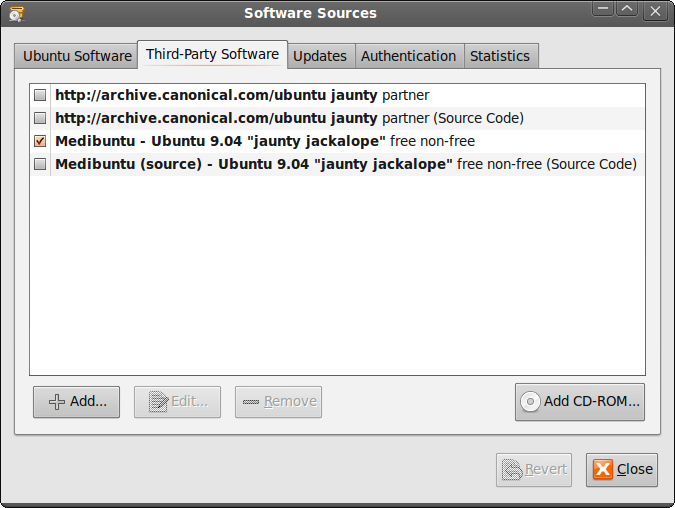This screenshot has height=508, width=675.
Task: Click the Edit pencil icon
Action: [x=157, y=401]
